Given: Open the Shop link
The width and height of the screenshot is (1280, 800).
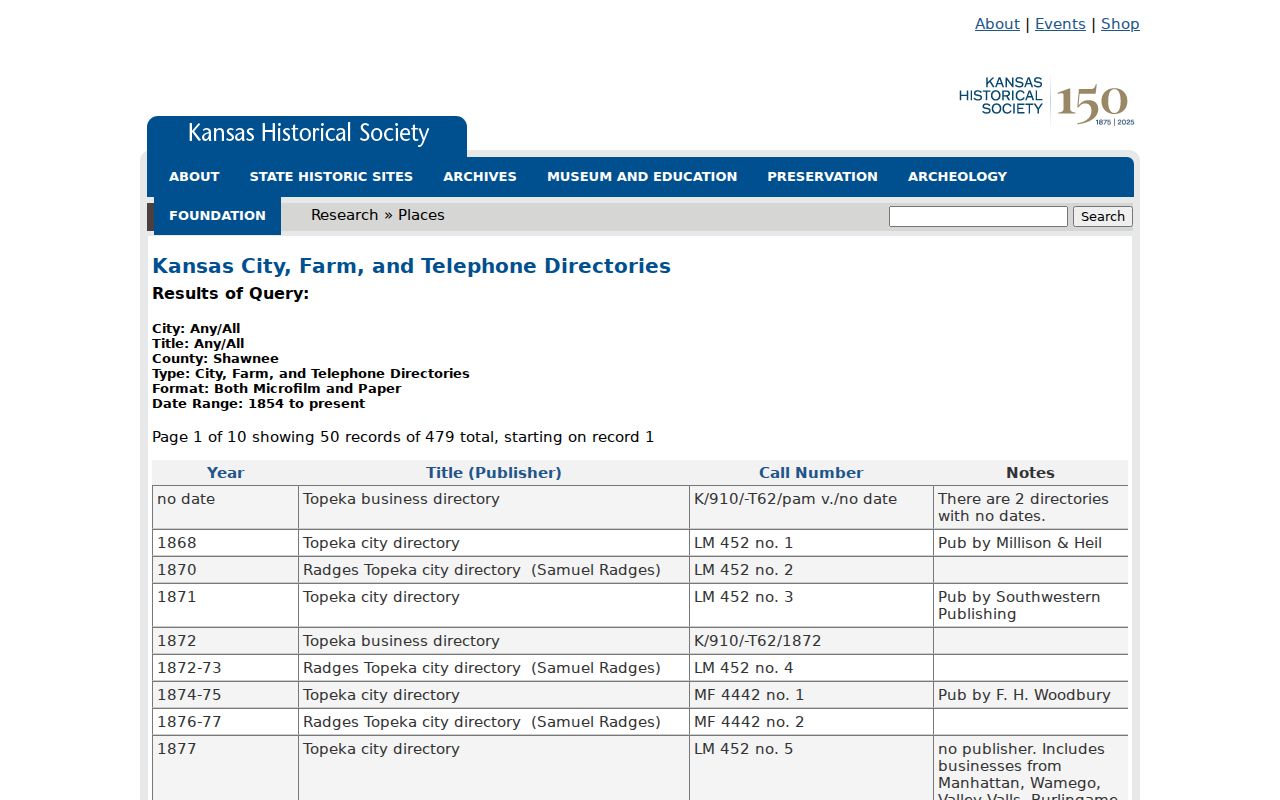Looking at the screenshot, I should pyautogui.click(x=1120, y=24).
